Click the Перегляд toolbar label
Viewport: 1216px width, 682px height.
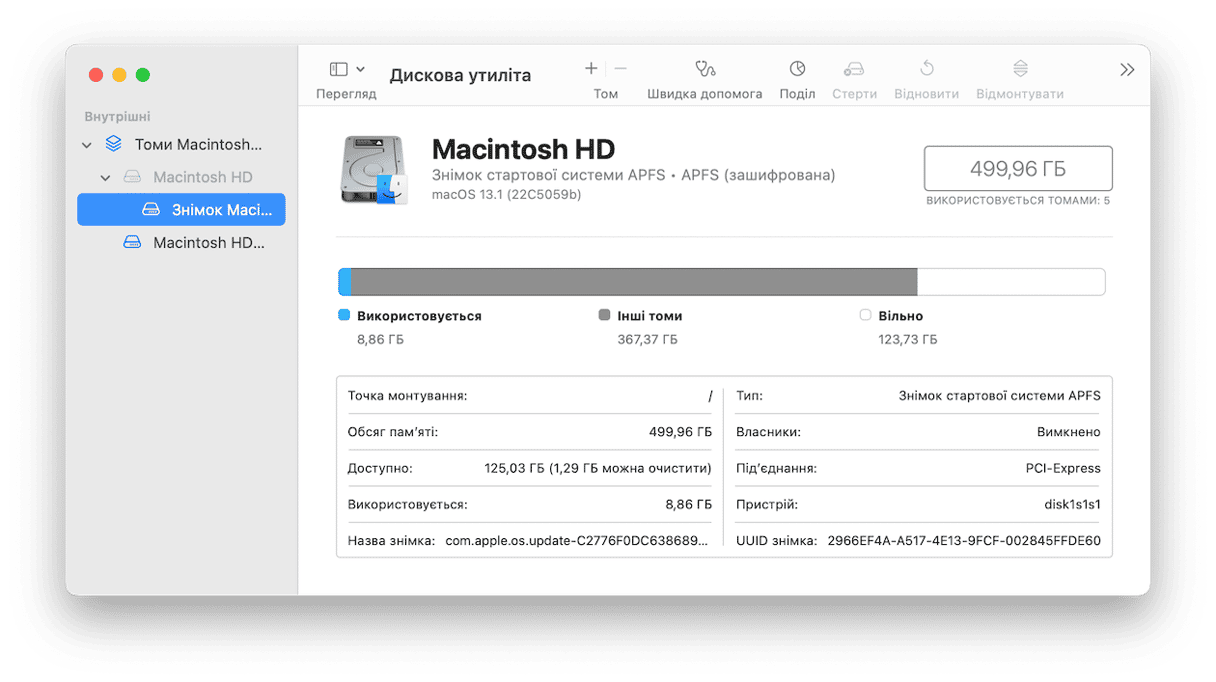pyautogui.click(x=346, y=94)
